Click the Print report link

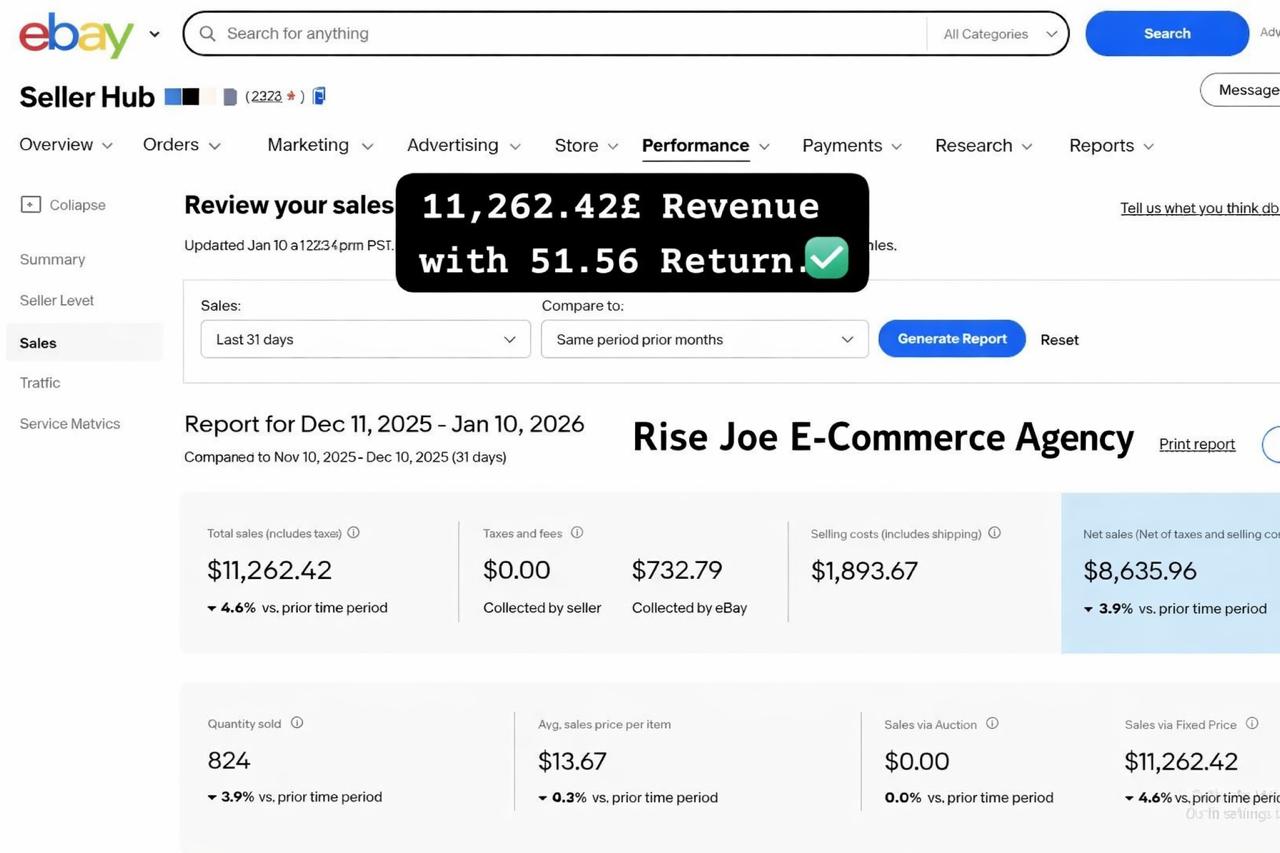tap(1196, 444)
